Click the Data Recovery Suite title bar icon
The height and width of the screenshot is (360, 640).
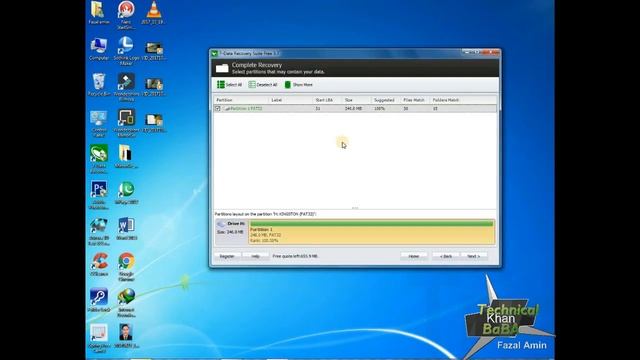click(214, 53)
